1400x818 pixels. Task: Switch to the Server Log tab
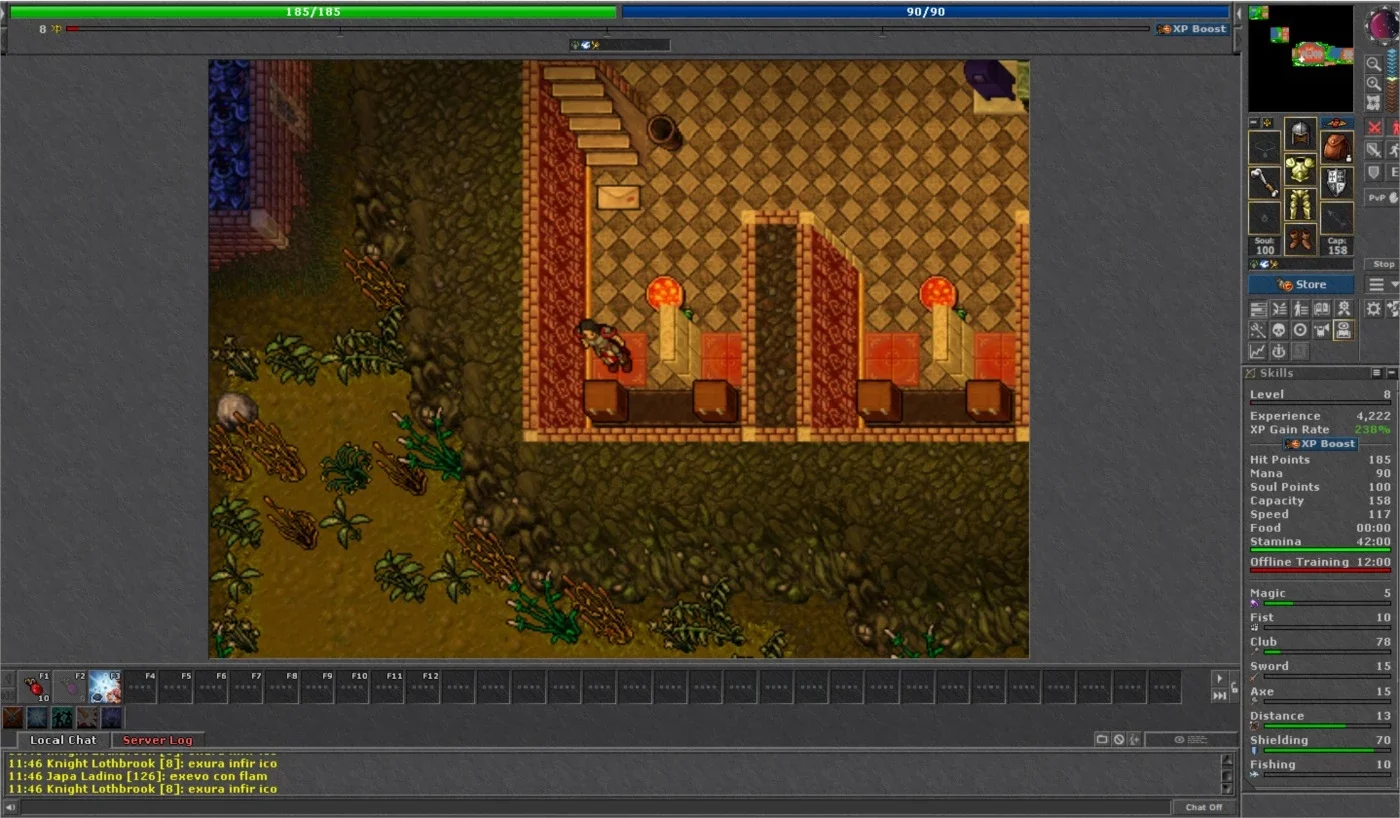157,740
